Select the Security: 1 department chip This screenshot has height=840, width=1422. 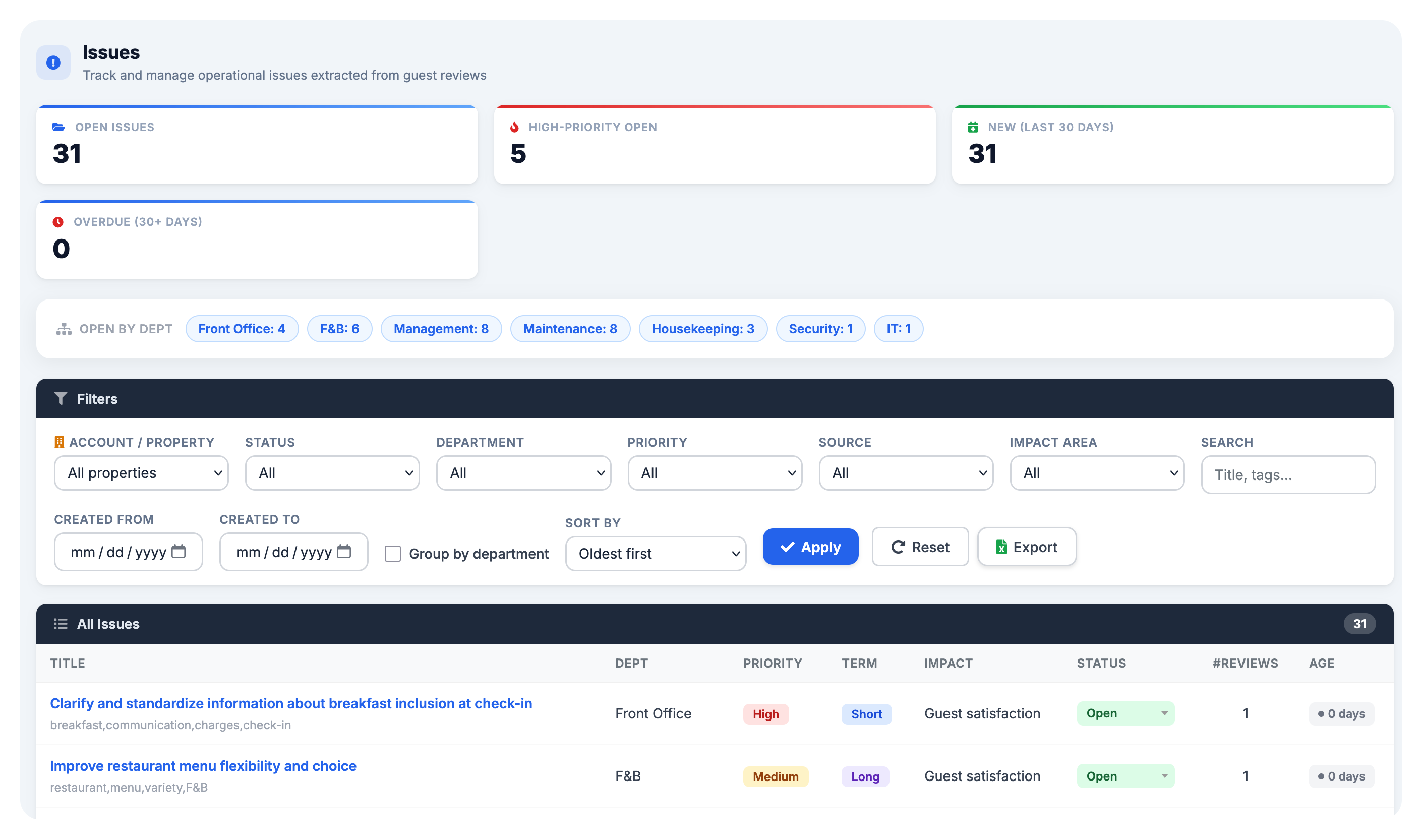coord(821,329)
